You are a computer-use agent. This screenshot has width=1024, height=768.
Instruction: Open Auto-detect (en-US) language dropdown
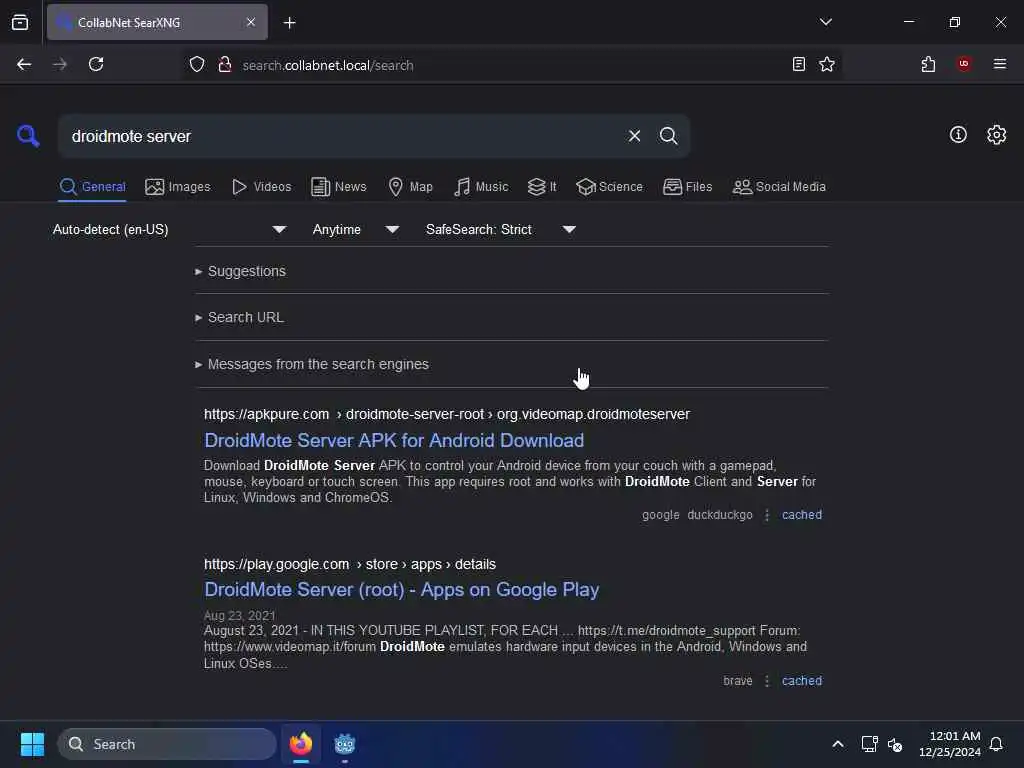click(169, 229)
